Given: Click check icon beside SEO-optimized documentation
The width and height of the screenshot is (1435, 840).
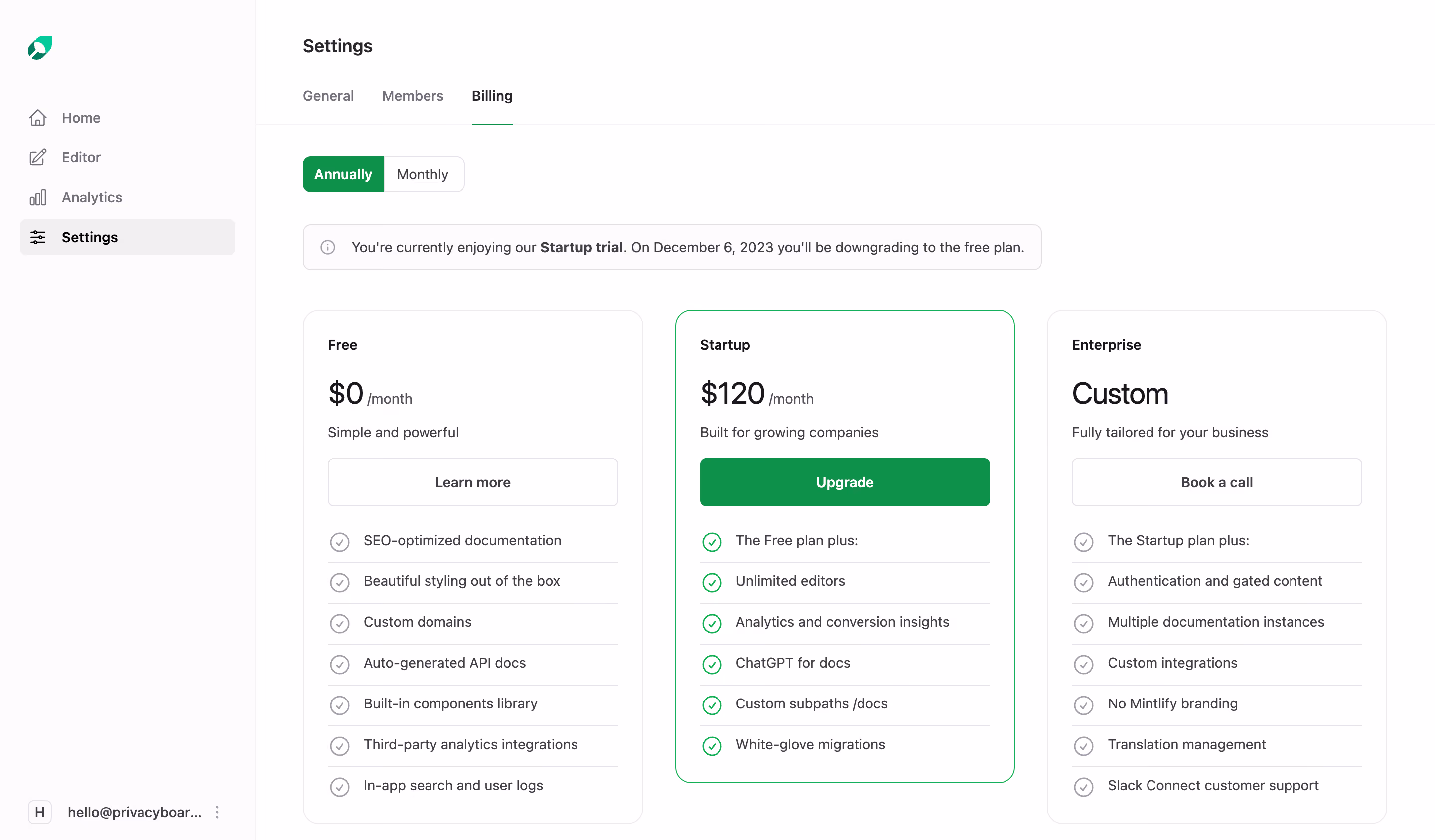Looking at the screenshot, I should click(x=339, y=541).
